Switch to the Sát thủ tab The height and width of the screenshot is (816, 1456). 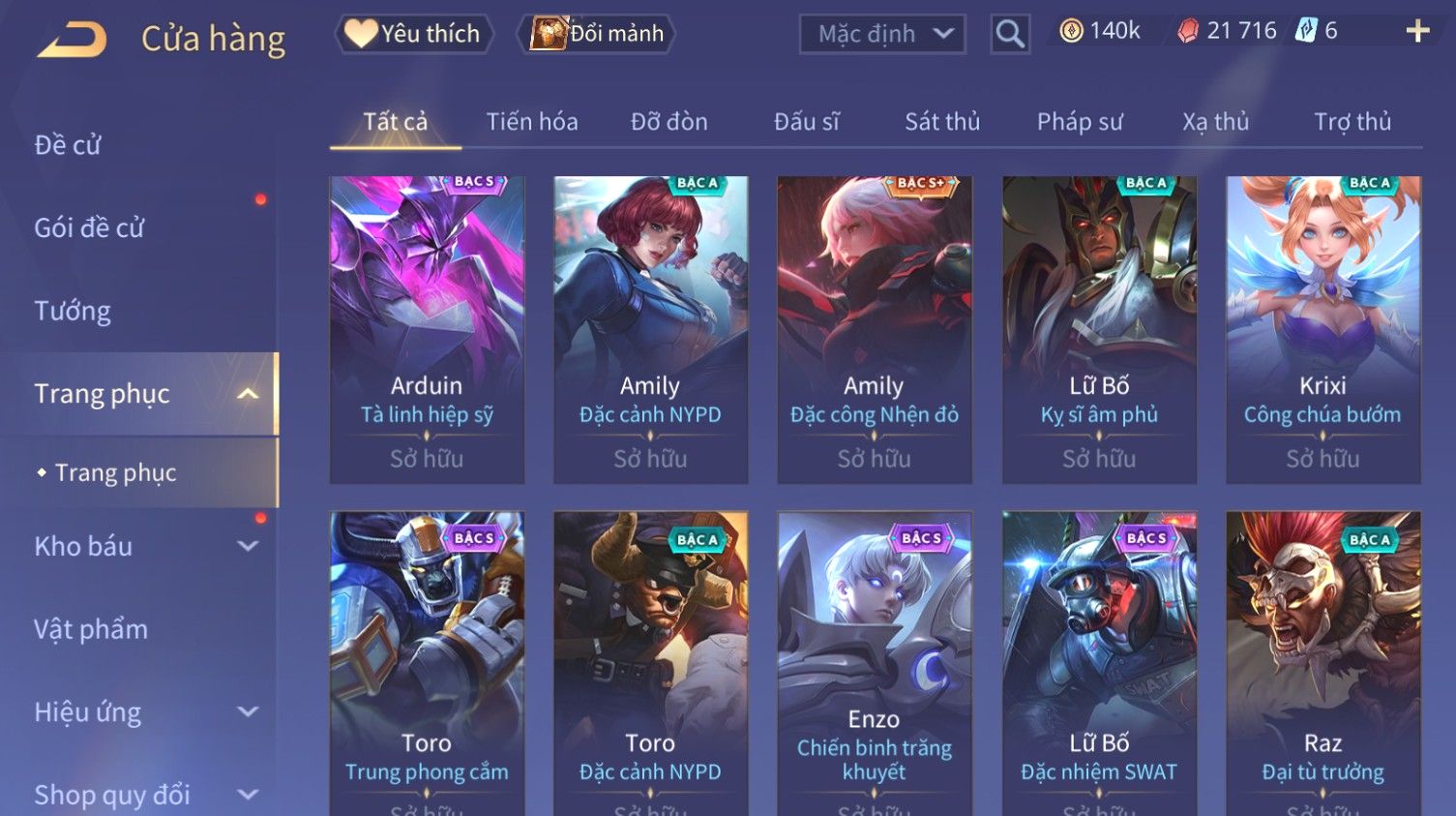pyautogui.click(x=942, y=122)
